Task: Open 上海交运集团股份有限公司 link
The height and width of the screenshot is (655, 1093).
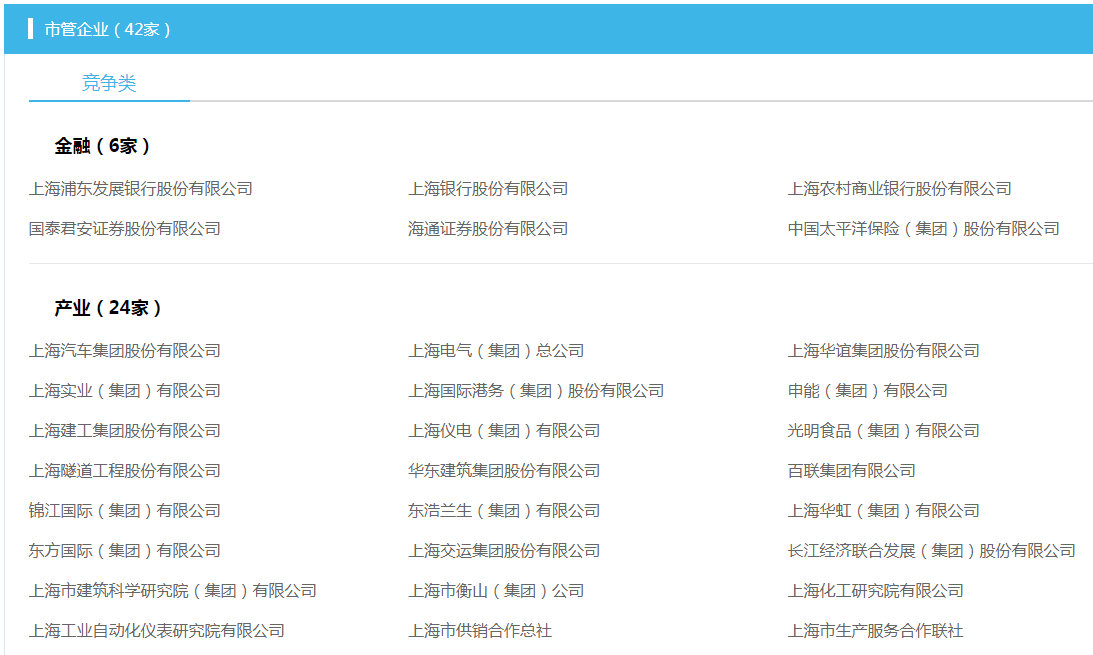Action: pos(504,550)
